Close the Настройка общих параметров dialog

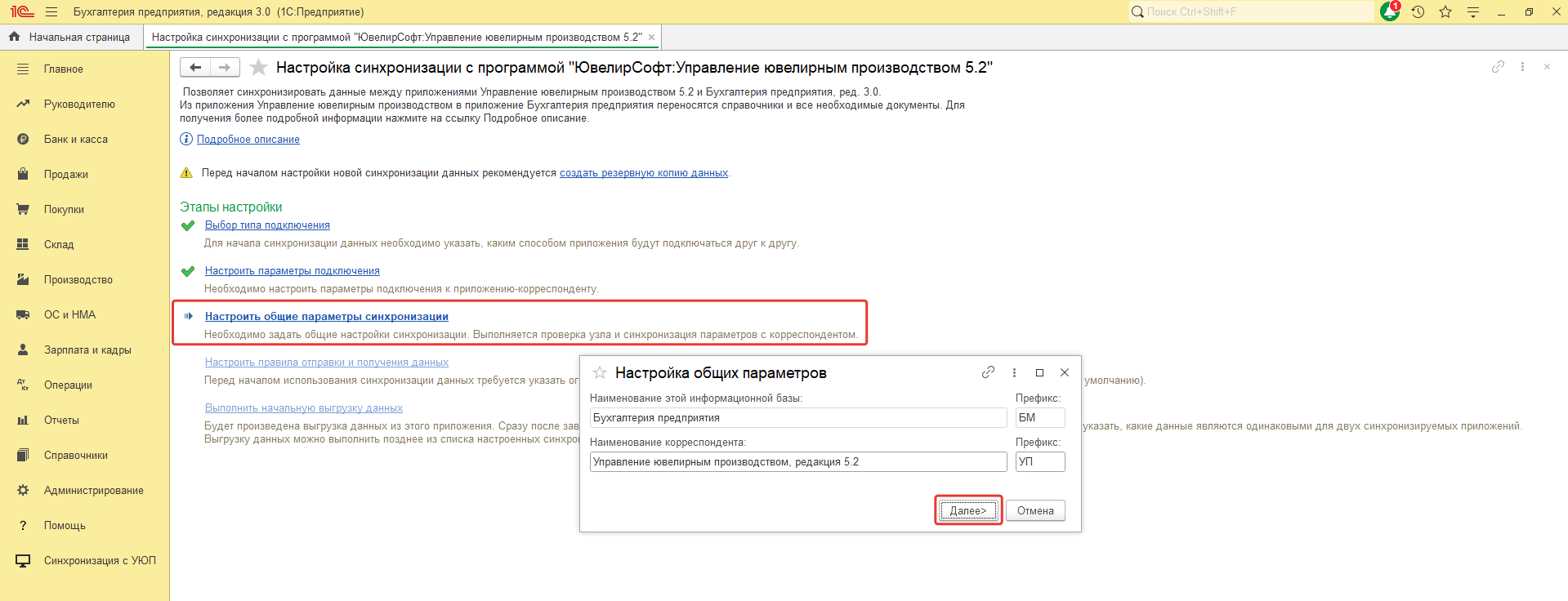[x=1065, y=372]
